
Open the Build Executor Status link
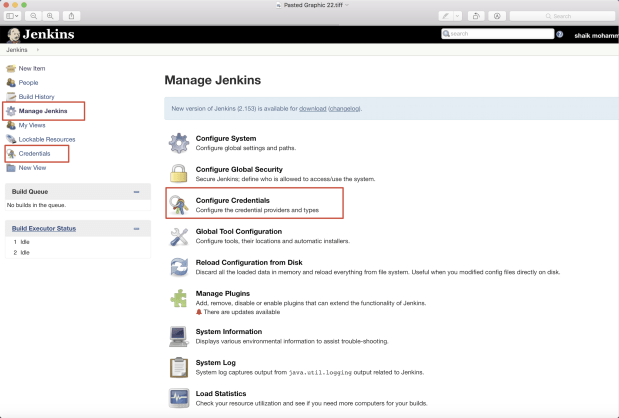(44, 229)
